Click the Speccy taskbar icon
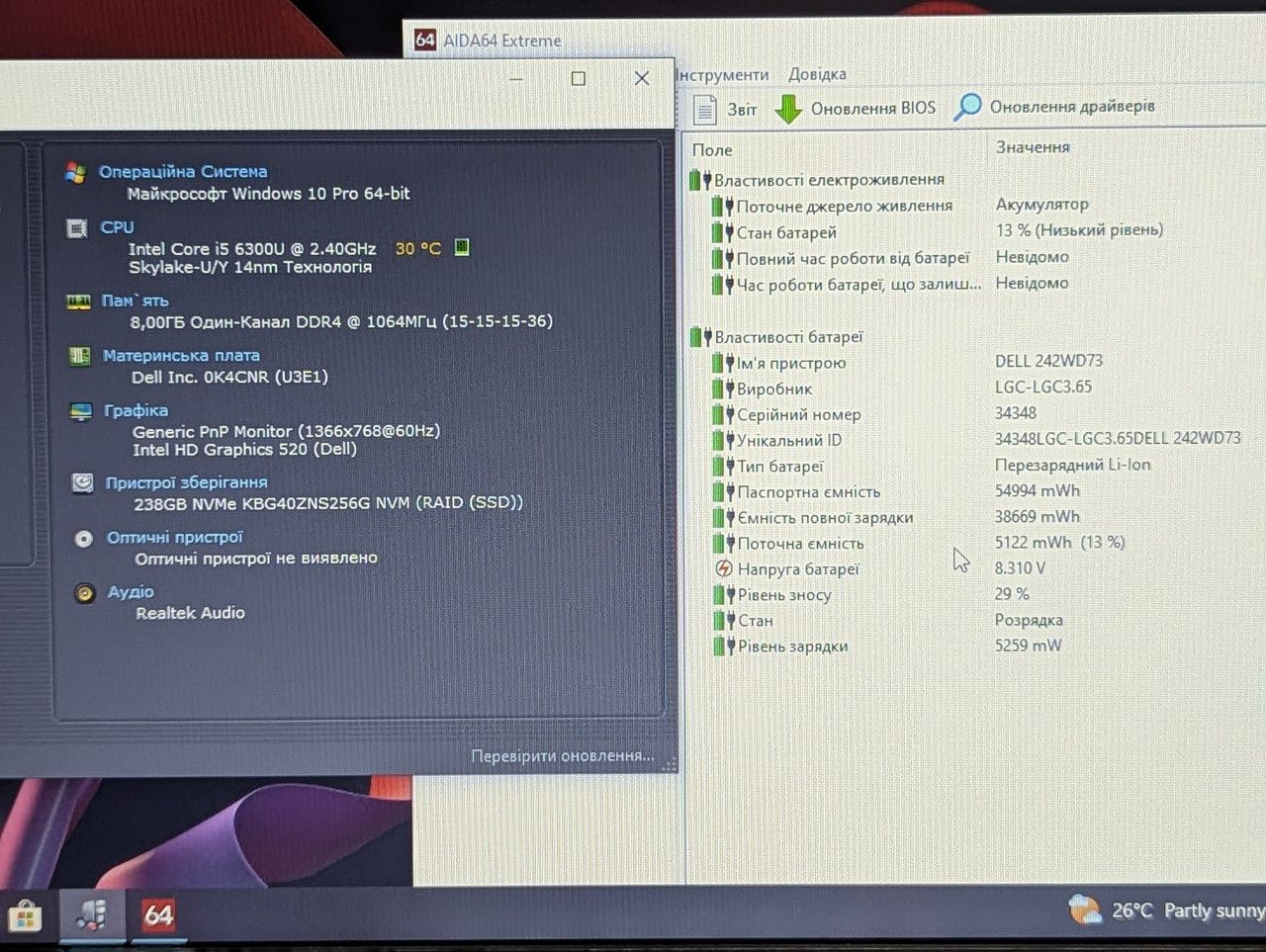This screenshot has width=1266, height=952. [x=93, y=913]
